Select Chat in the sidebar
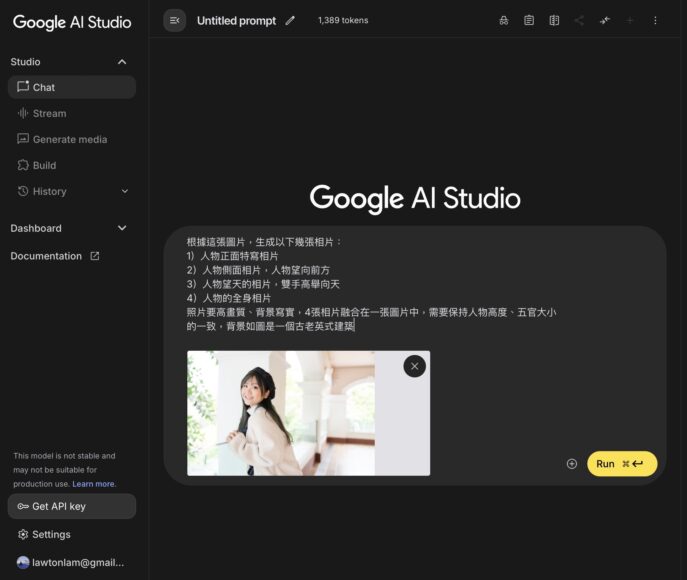 [x=44, y=87]
